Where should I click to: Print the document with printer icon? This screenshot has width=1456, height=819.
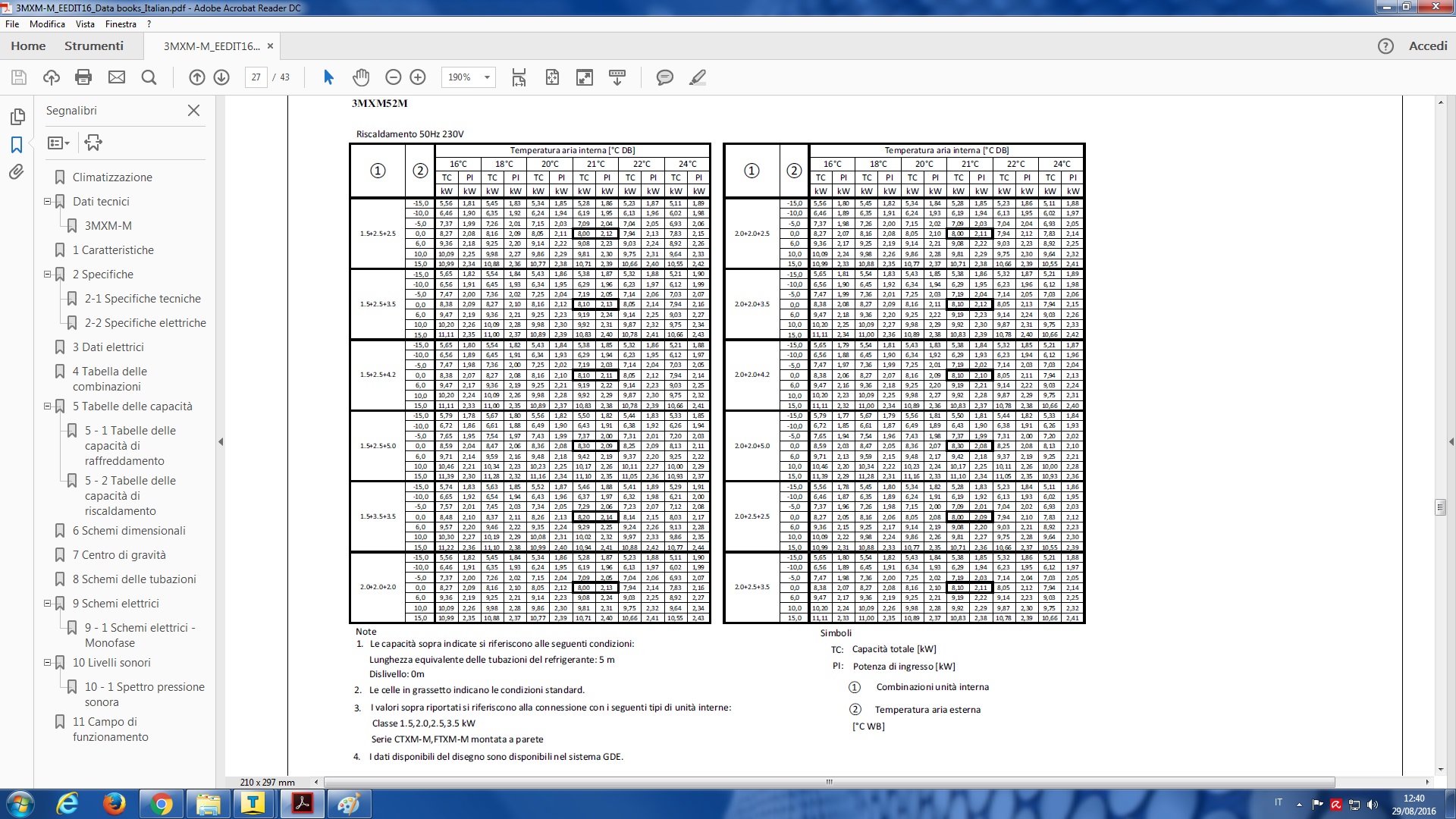click(84, 77)
